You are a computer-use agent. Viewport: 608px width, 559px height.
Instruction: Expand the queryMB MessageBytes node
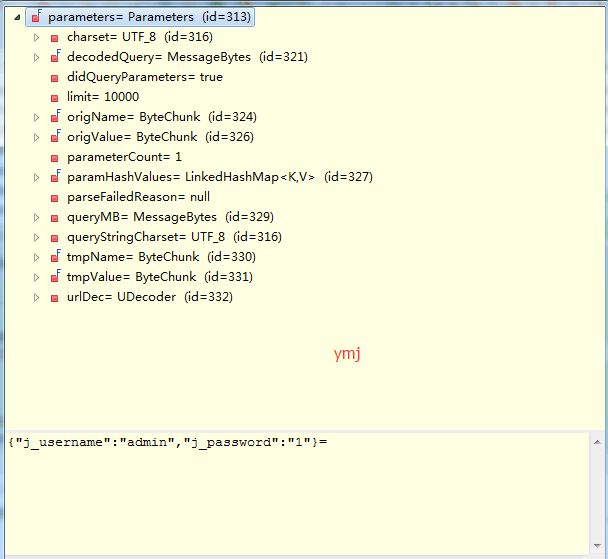[36, 217]
